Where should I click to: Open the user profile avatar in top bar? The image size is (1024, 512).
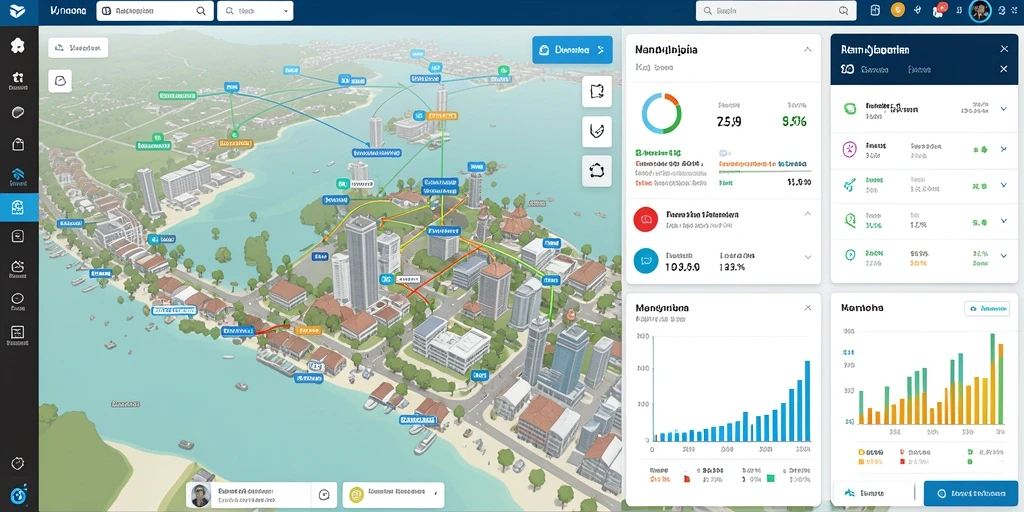pyautogui.click(x=980, y=10)
